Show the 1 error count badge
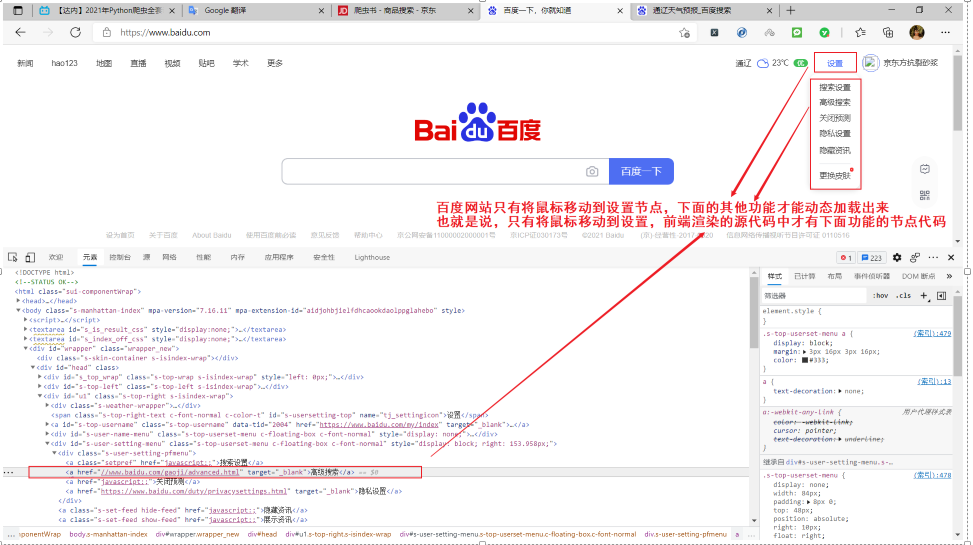Screen dimensions: 973x545 pyautogui.click(x=846, y=258)
